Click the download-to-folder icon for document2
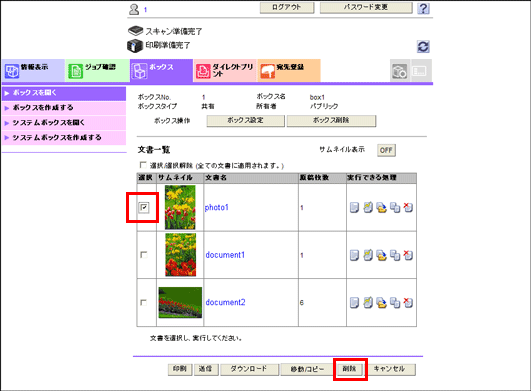 click(x=382, y=302)
